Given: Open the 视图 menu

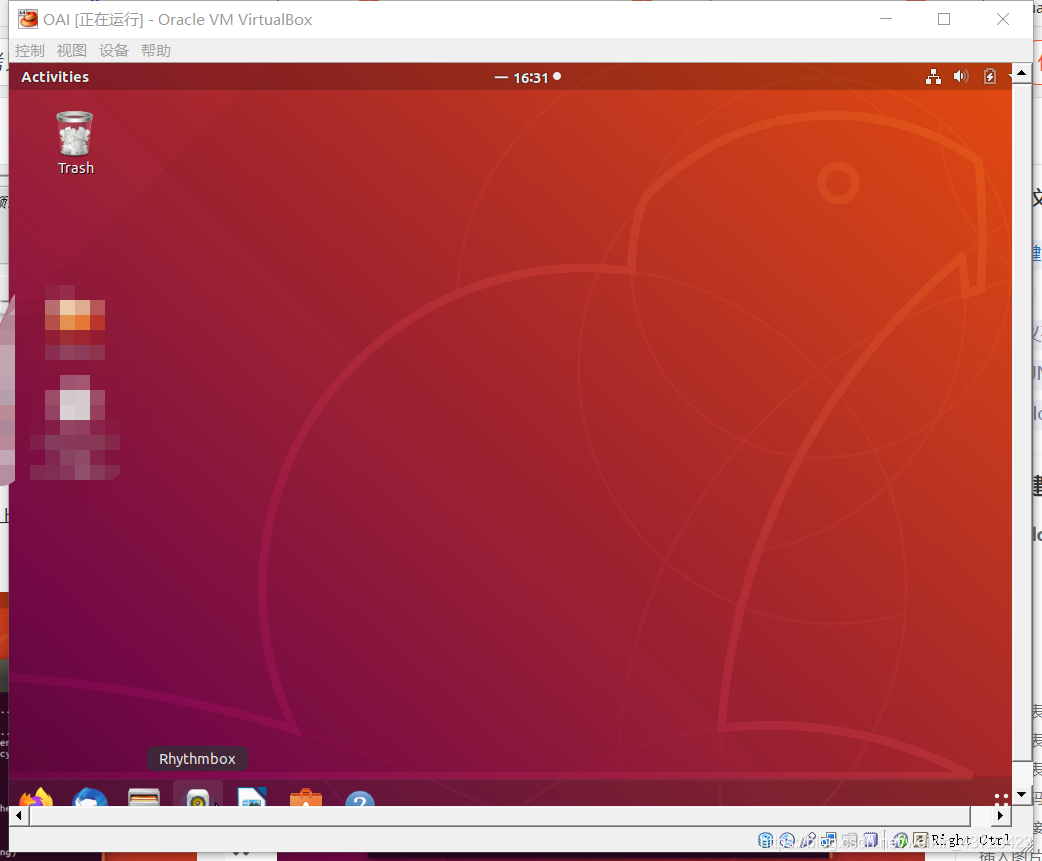Looking at the screenshot, I should (x=72, y=50).
